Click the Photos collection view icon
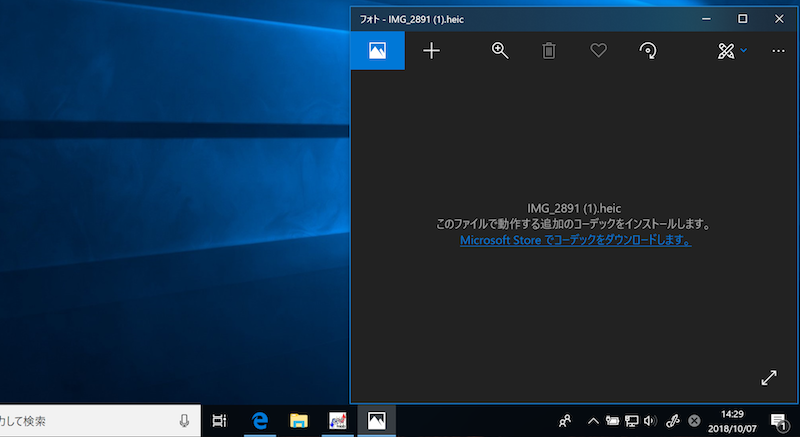The width and height of the screenshot is (800, 437). click(377, 51)
